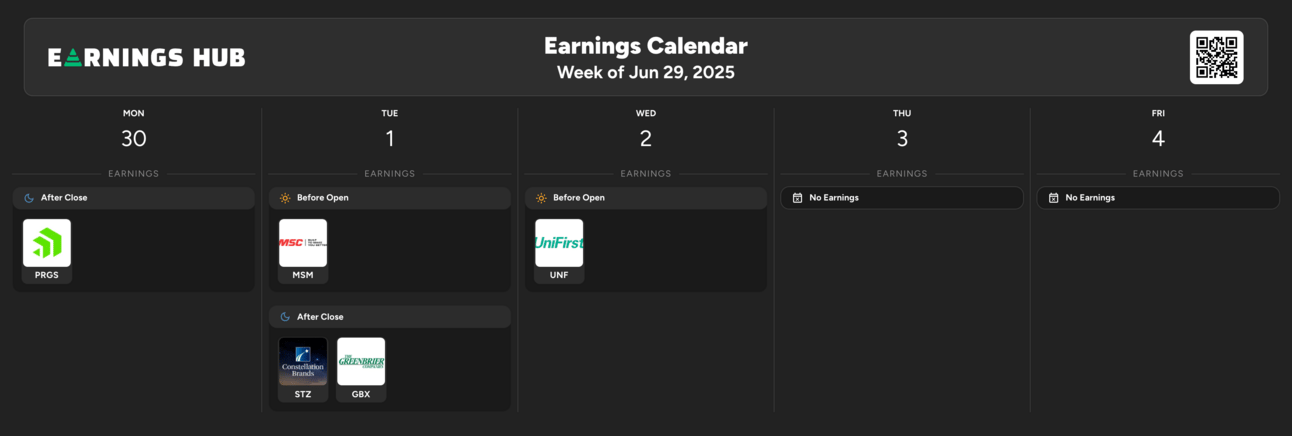Click the STZ ticker label
This screenshot has width=1292, height=436.
point(303,394)
